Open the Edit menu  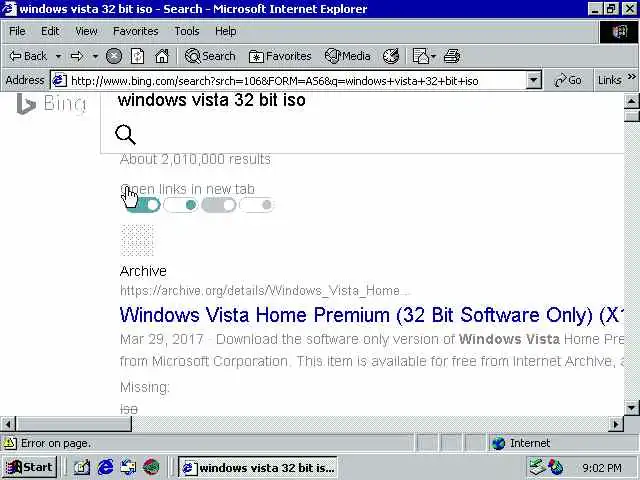point(50,31)
